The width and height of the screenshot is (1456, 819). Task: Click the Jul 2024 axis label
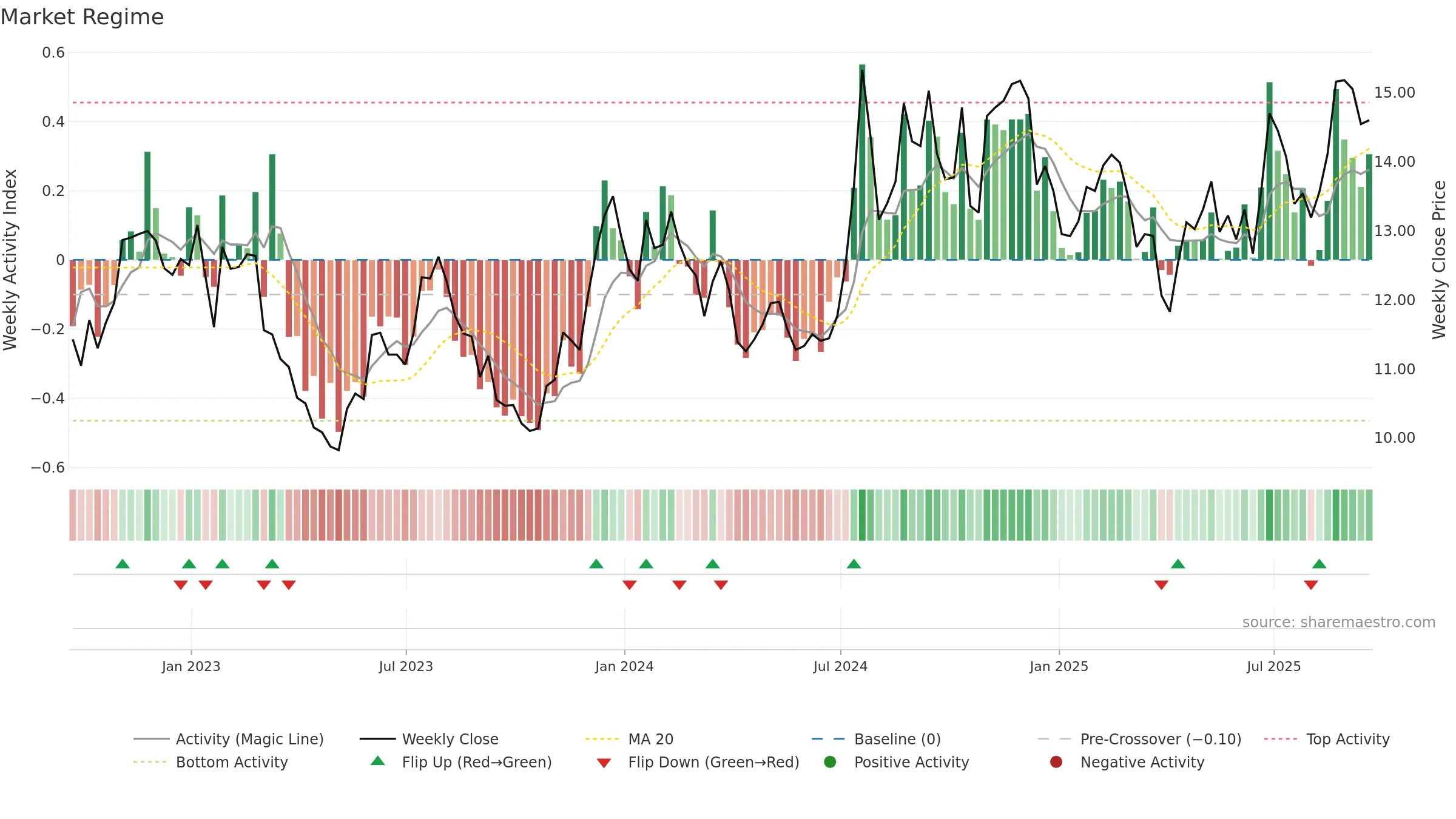[x=840, y=666]
